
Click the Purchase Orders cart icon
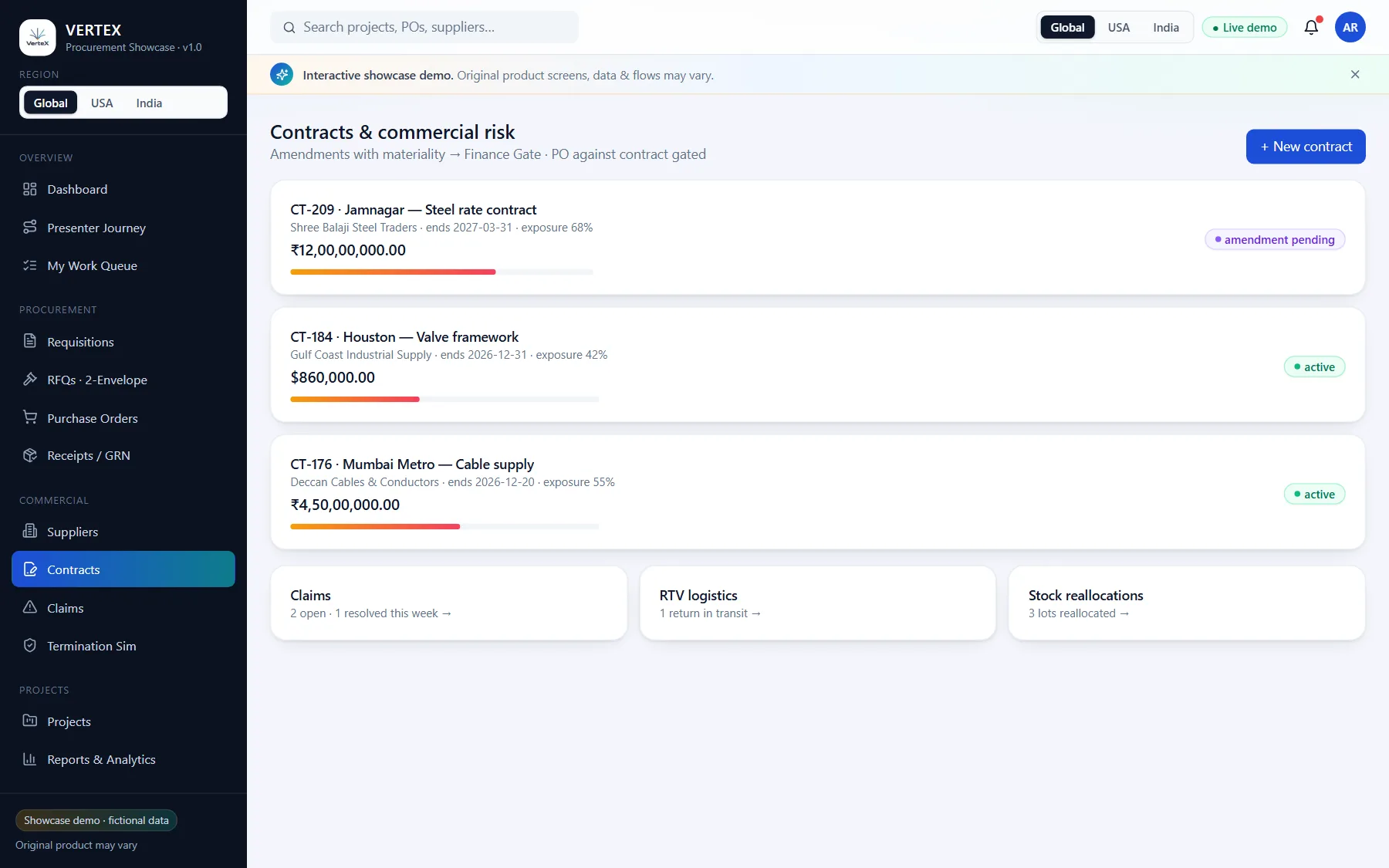pos(30,417)
